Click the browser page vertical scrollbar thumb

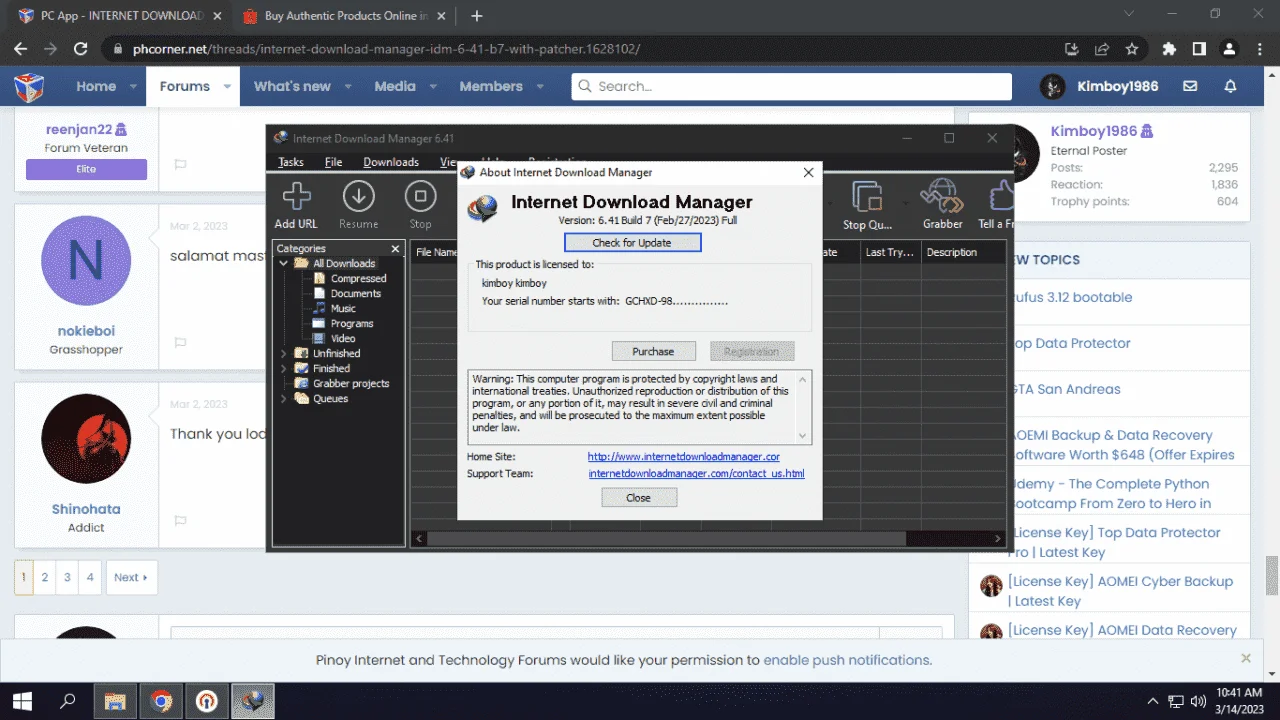[1272, 576]
